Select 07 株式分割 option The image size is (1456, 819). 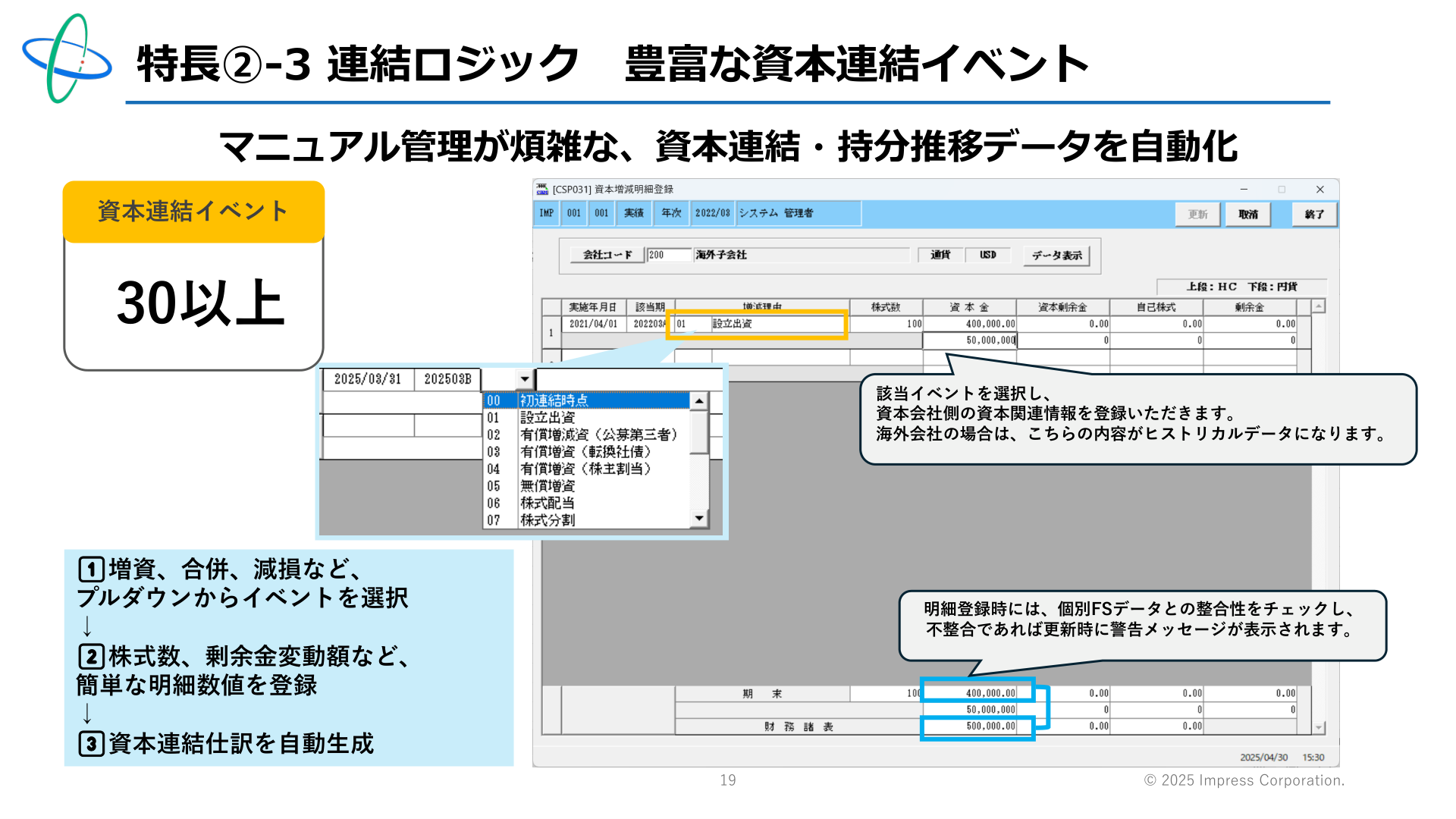pos(587,520)
